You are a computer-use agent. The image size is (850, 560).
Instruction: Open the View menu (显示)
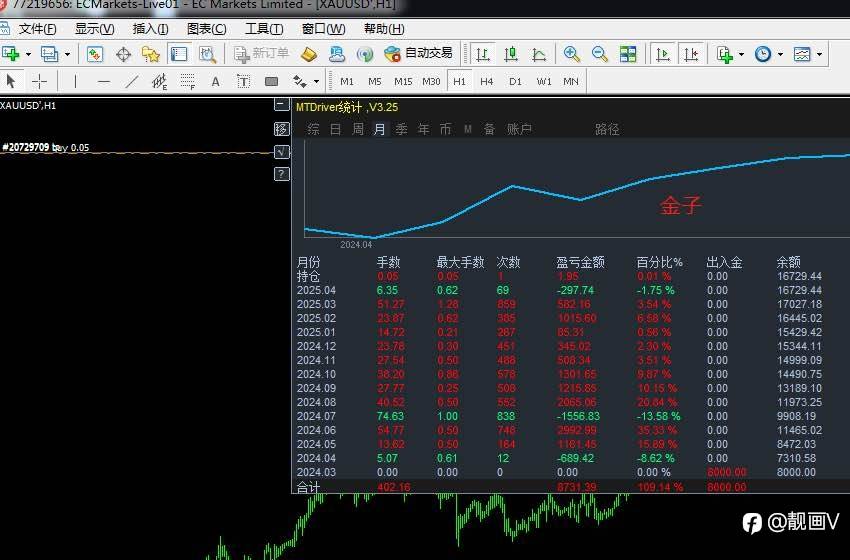pos(94,29)
